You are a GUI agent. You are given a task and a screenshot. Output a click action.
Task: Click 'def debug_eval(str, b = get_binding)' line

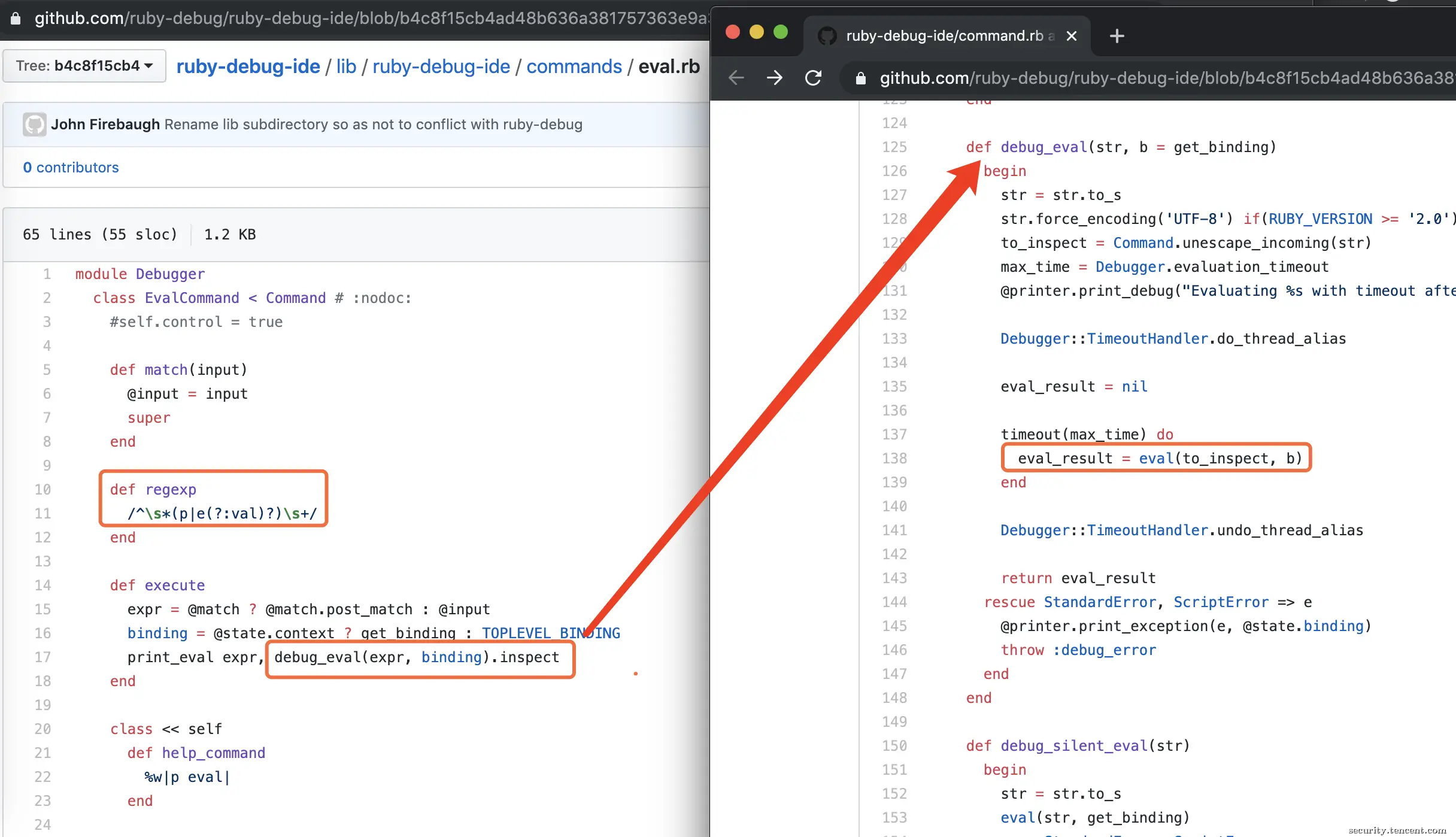click(1121, 147)
